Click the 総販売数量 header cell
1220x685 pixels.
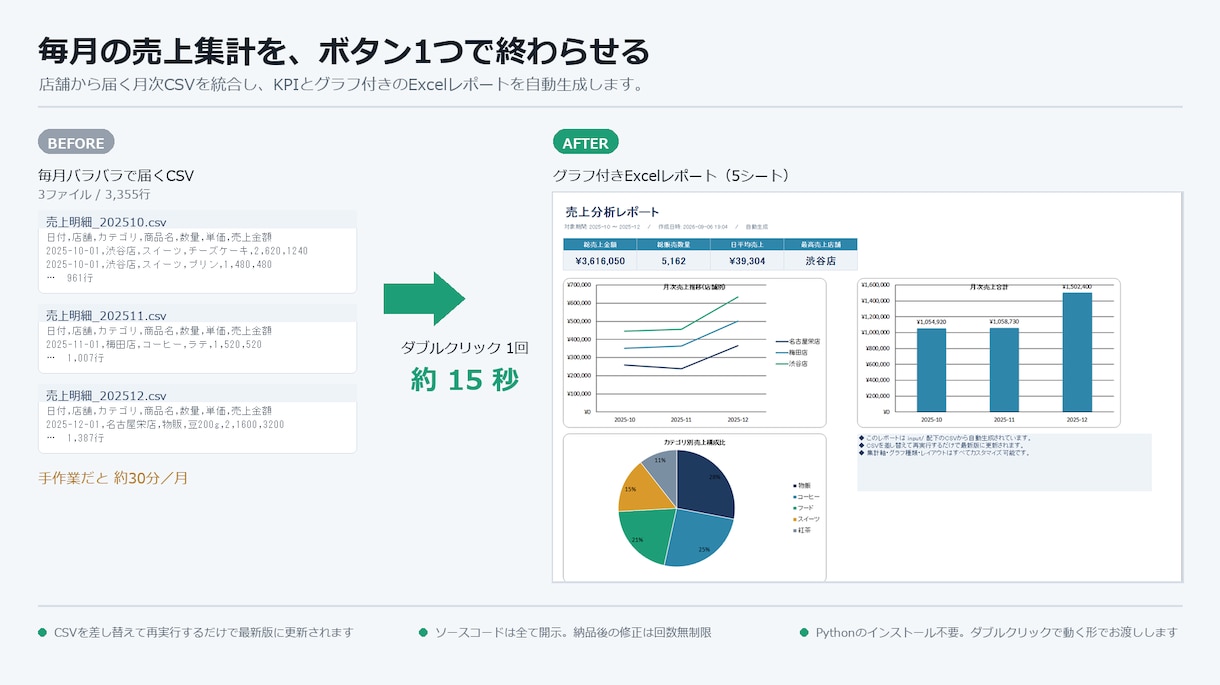point(673,244)
